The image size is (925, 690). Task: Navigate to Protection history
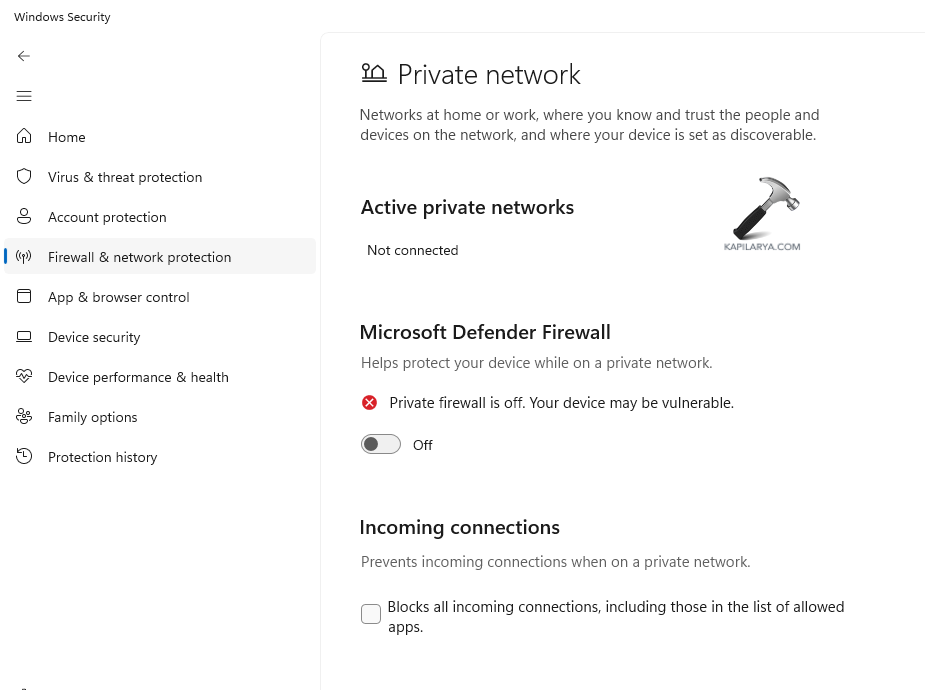tap(102, 457)
